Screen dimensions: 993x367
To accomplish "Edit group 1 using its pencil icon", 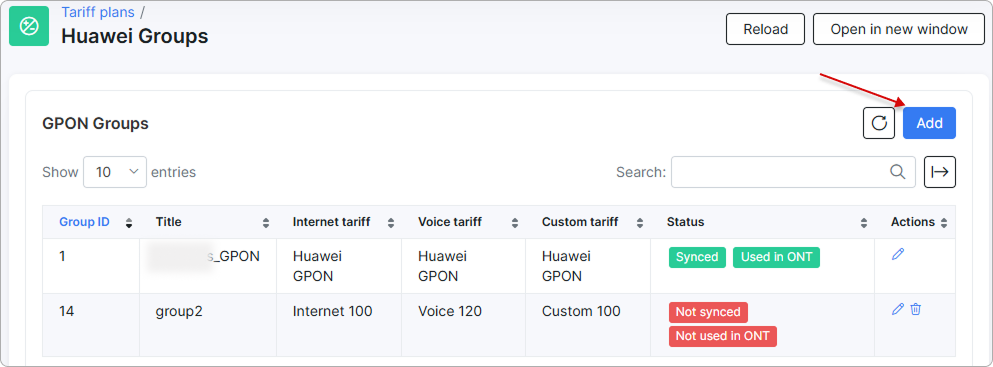I will coord(897,254).
